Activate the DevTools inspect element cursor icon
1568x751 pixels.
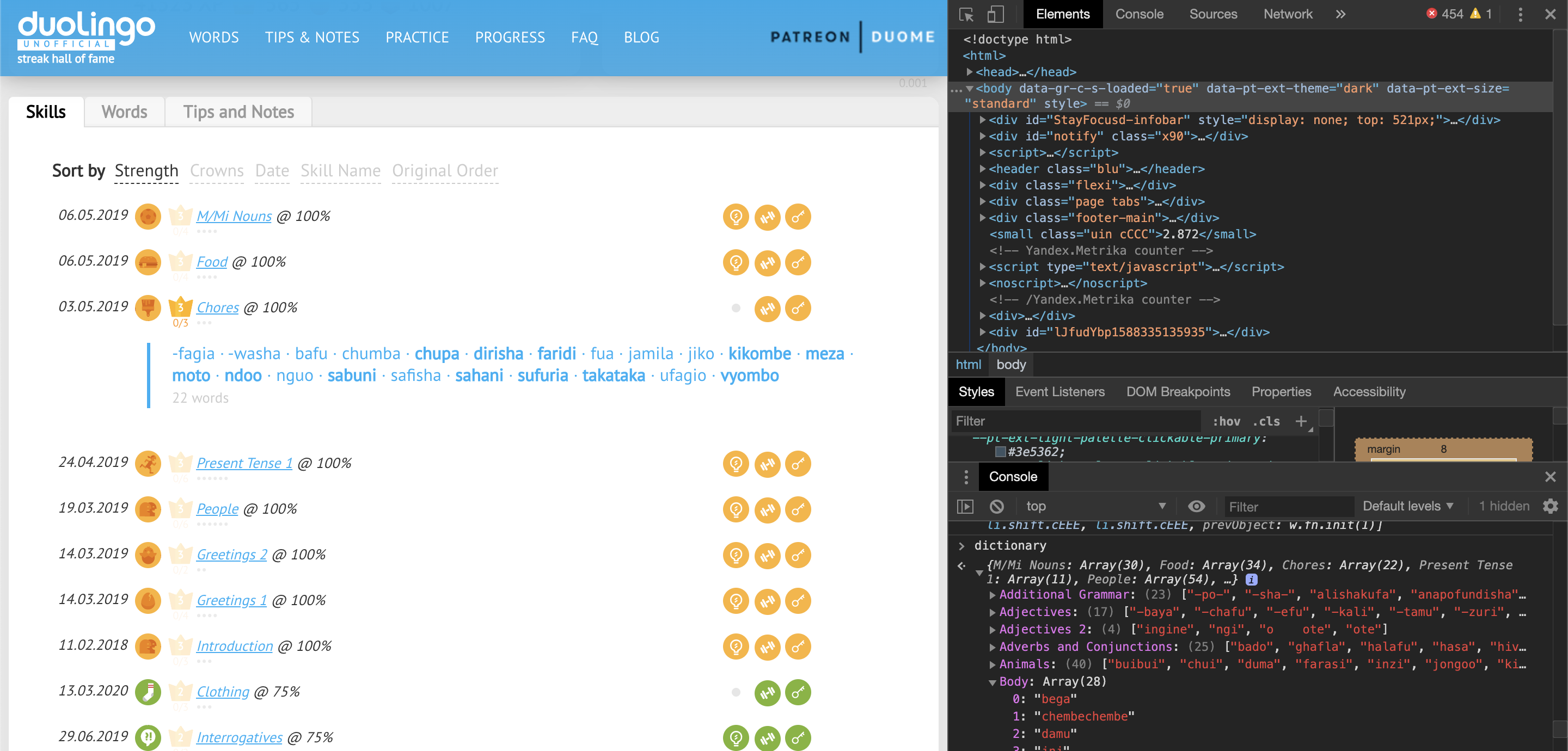(966, 14)
